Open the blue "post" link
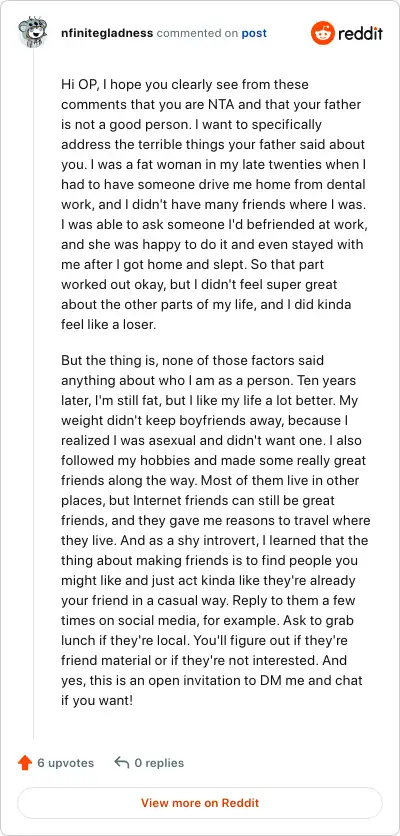Image resolution: width=400 pixels, height=836 pixels. [254, 33]
